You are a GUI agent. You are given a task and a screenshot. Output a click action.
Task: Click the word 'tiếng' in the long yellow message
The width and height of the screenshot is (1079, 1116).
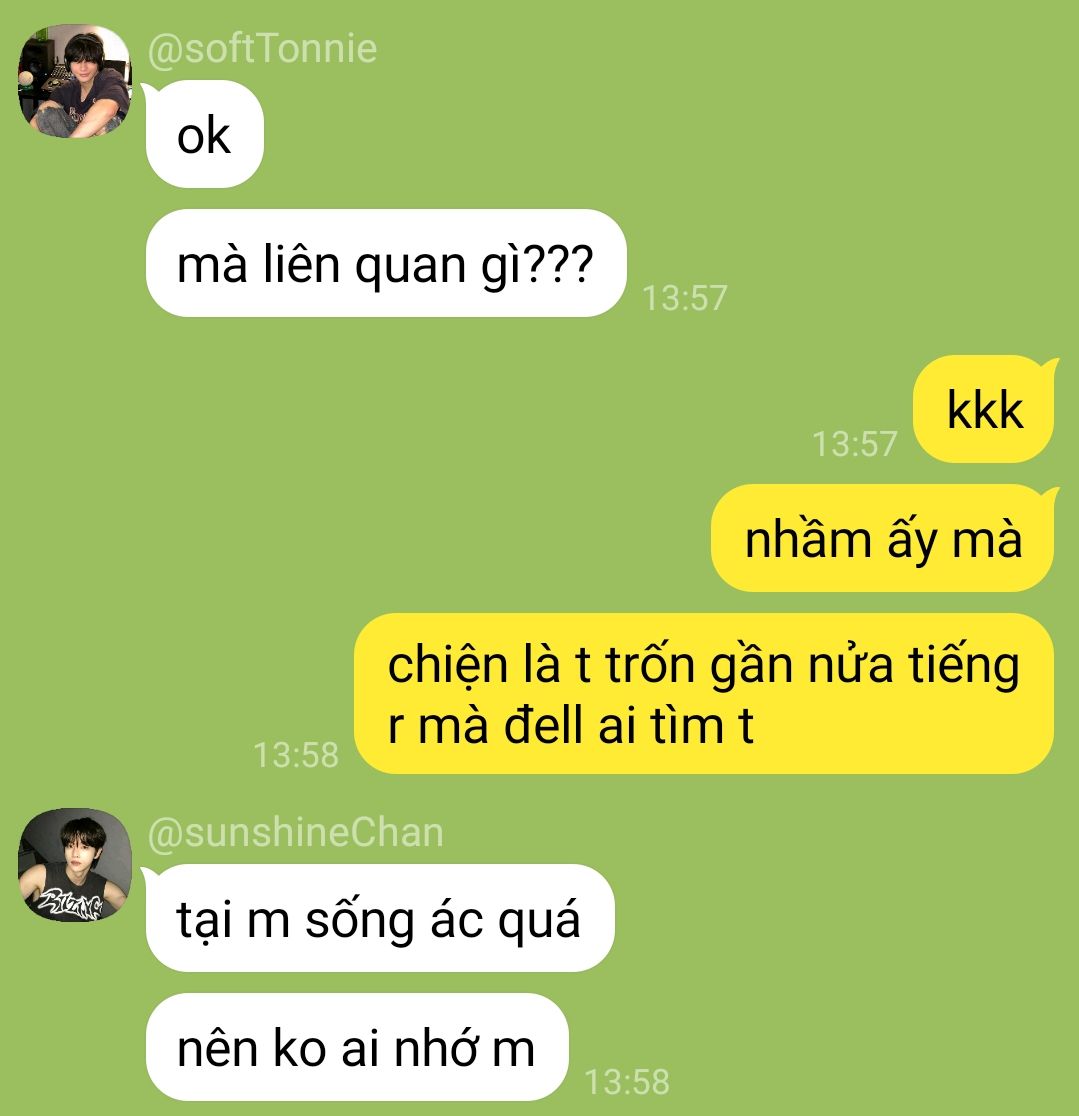point(964,665)
